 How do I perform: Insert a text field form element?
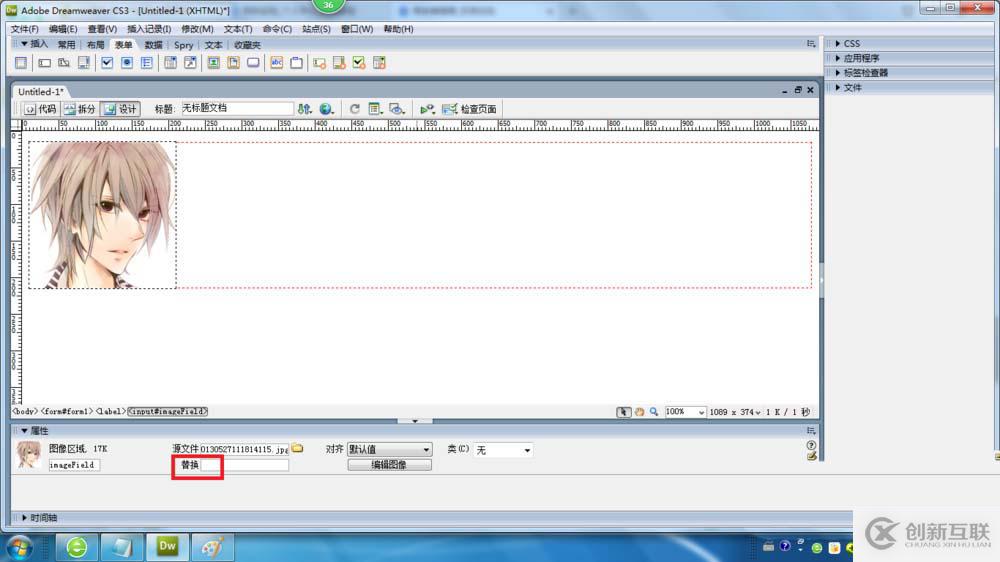click(44, 63)
